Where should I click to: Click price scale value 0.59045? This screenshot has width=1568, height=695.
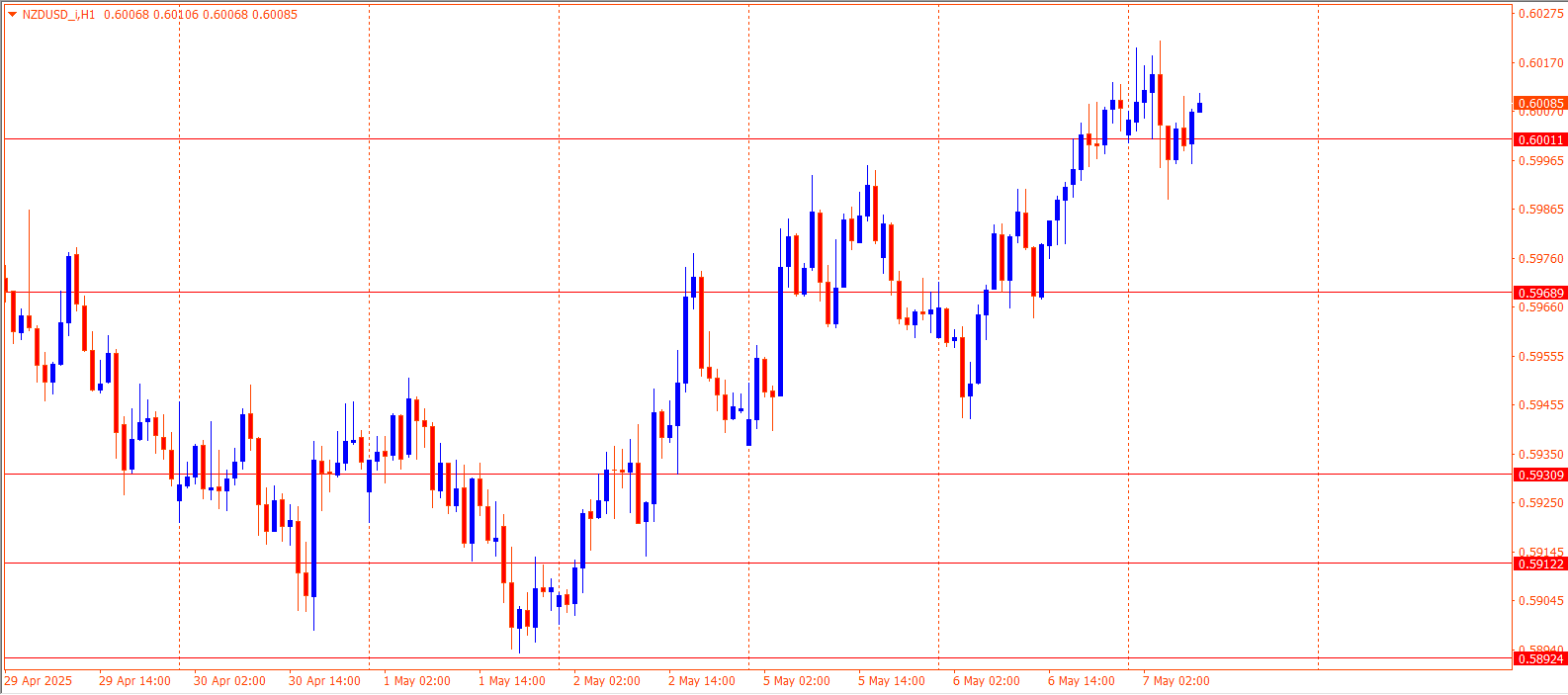[x=1541, y=601]
